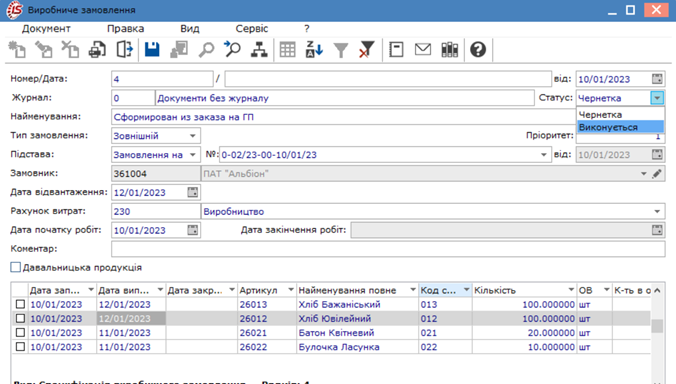The width and height of the screenshot is (676, 384).
Task: Click the Журнал number field 0
Action: pos(133,98)
